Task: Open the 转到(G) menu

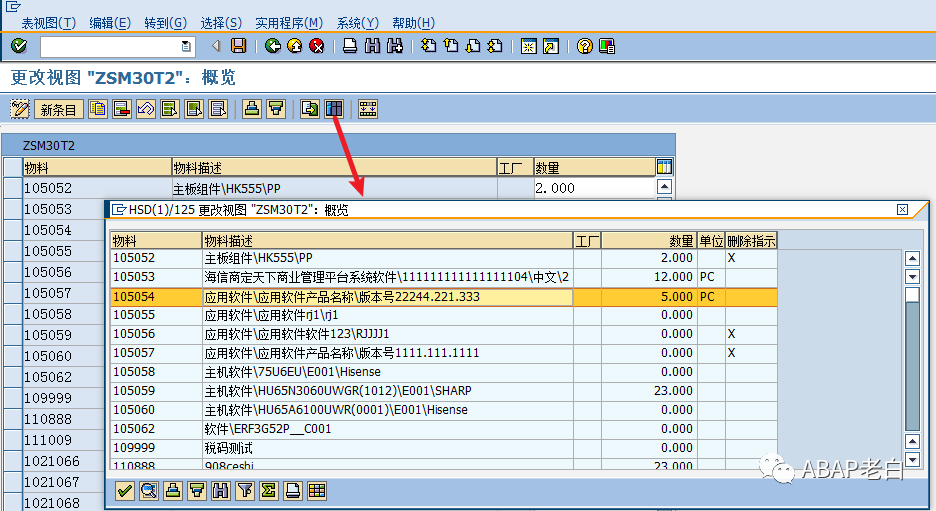Action: tap(165, 23)
